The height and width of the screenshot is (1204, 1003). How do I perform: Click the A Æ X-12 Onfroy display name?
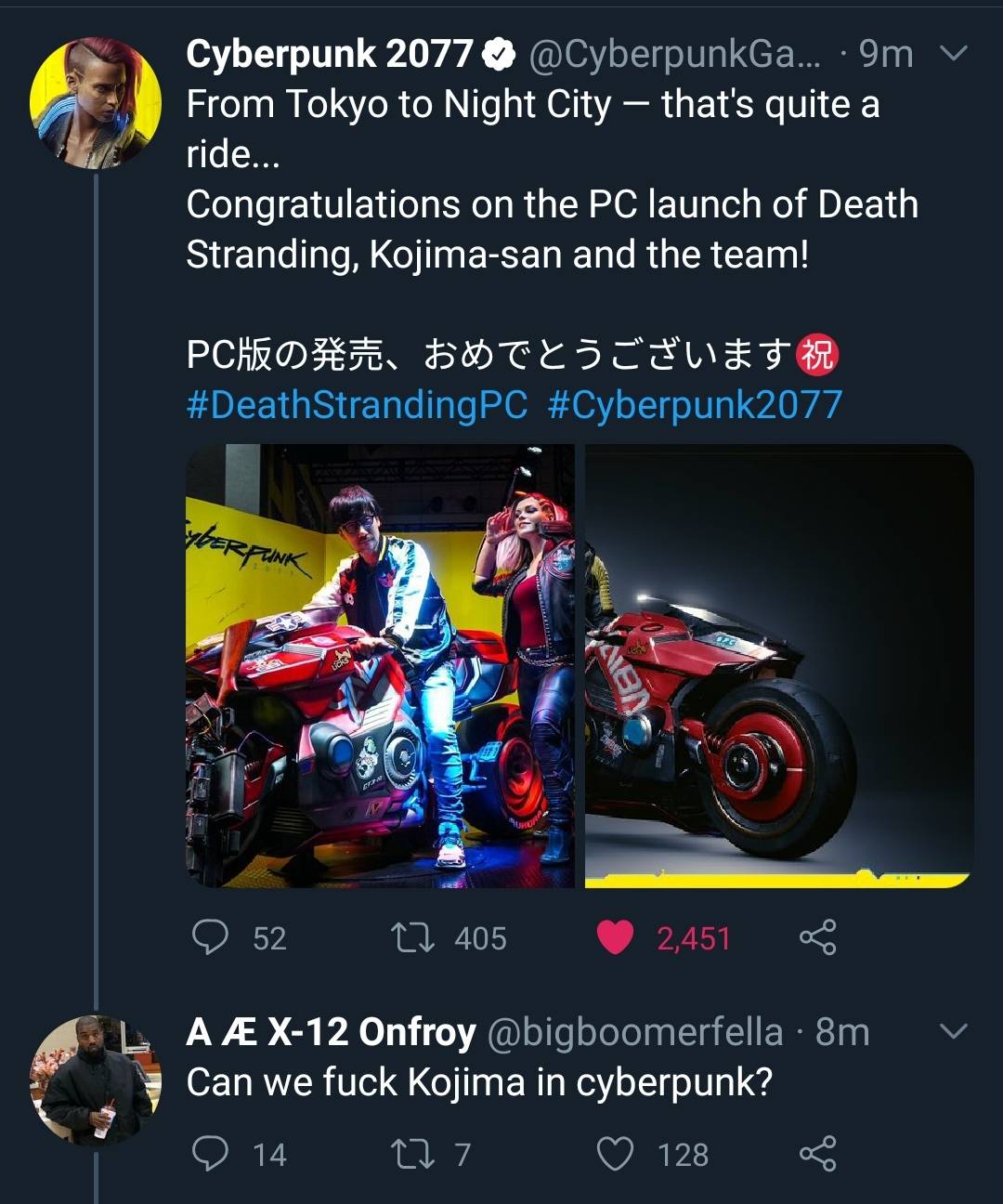pyautogui.click(x=331, y=1032)
